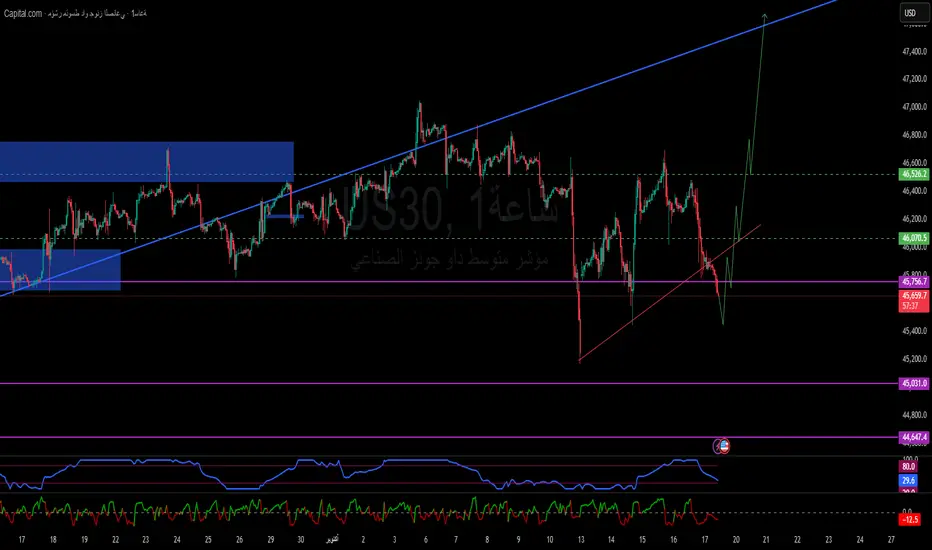Select the red 45,659.7 current price label
932x550 pixels.
coord(914,295)
